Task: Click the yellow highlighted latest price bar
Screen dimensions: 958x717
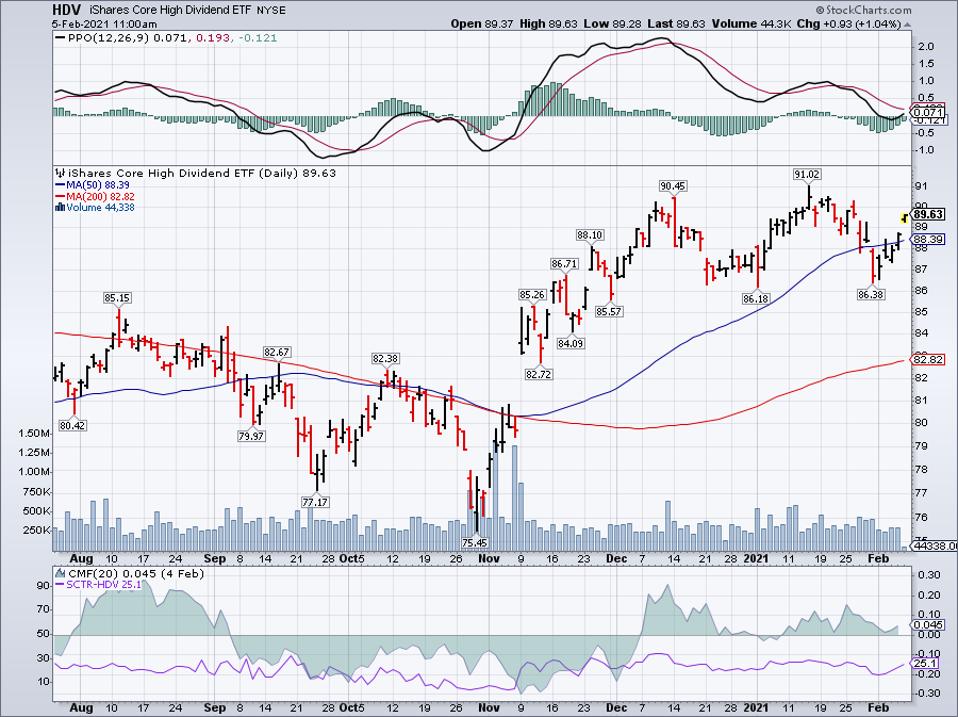Action: tap(904, 217)
